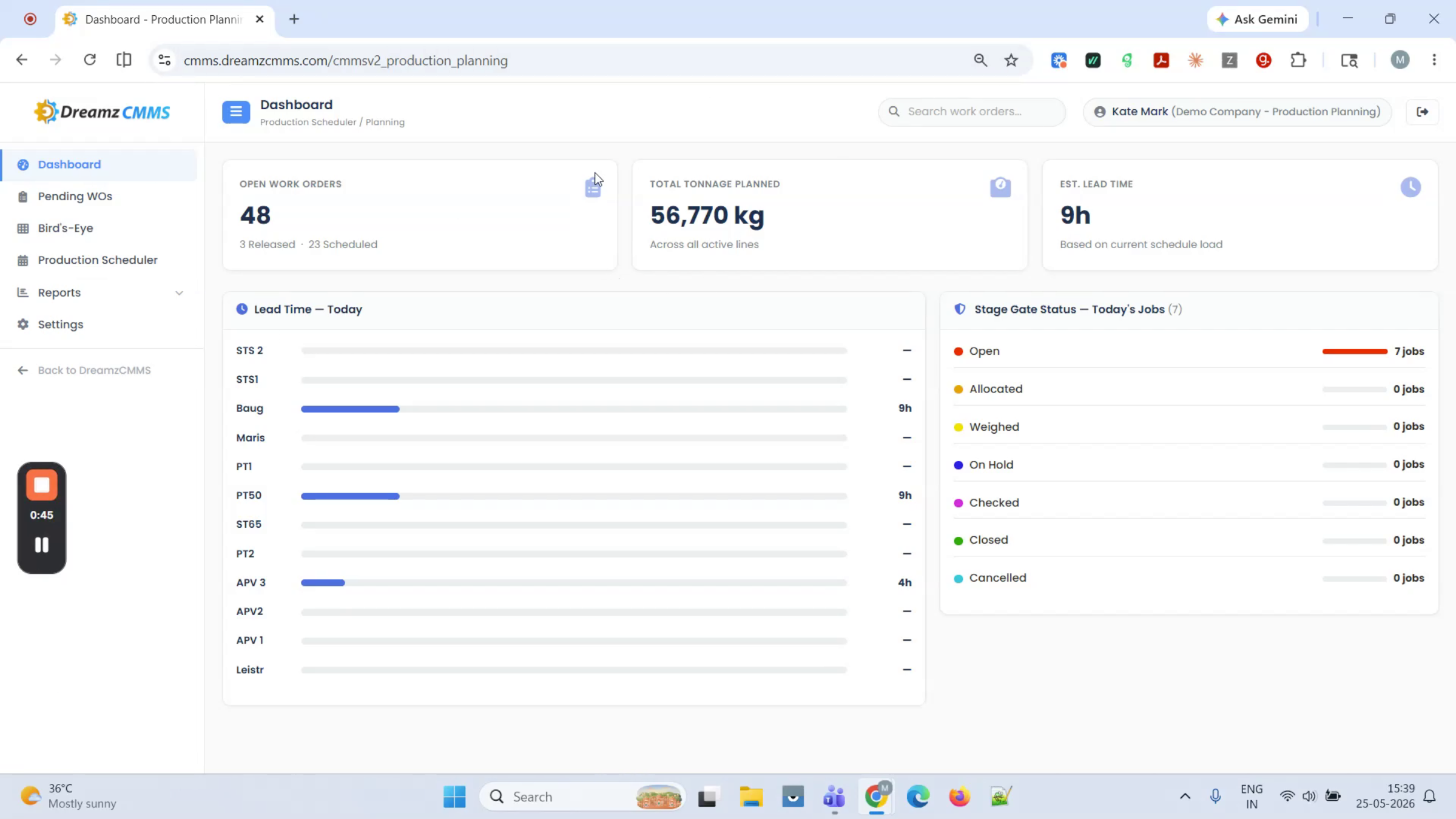
Task: Click the Maris line label
Action: [250, 438]
